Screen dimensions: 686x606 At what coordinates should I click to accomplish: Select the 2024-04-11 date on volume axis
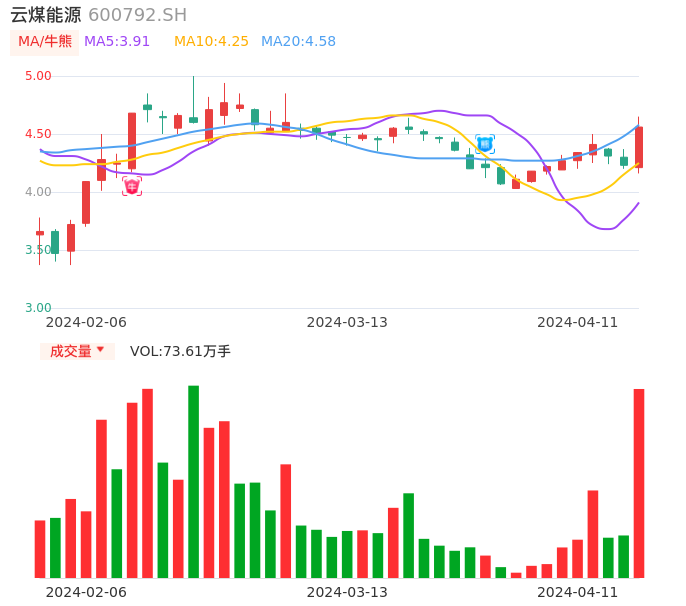[578, 592]
